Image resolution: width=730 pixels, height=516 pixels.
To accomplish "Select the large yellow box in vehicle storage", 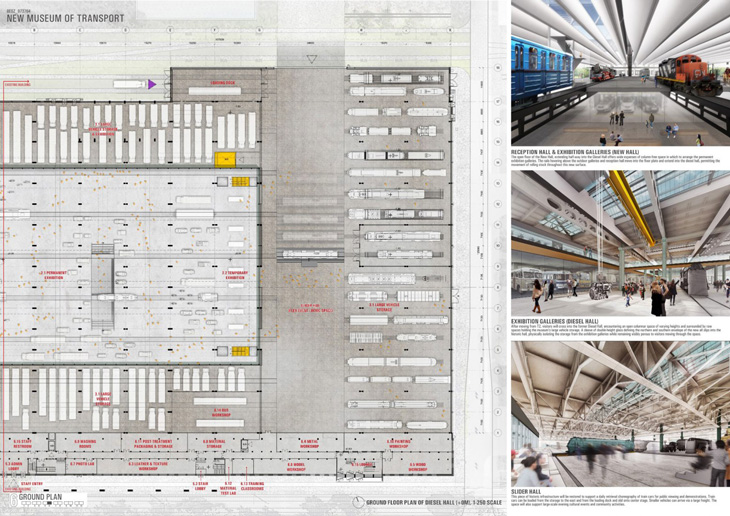I will 225,159.
